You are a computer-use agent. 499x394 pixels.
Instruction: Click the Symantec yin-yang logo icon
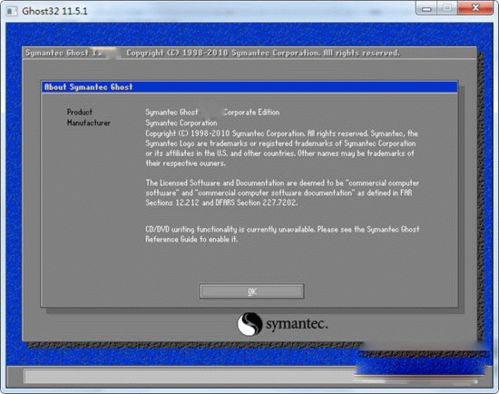[250, 324]
